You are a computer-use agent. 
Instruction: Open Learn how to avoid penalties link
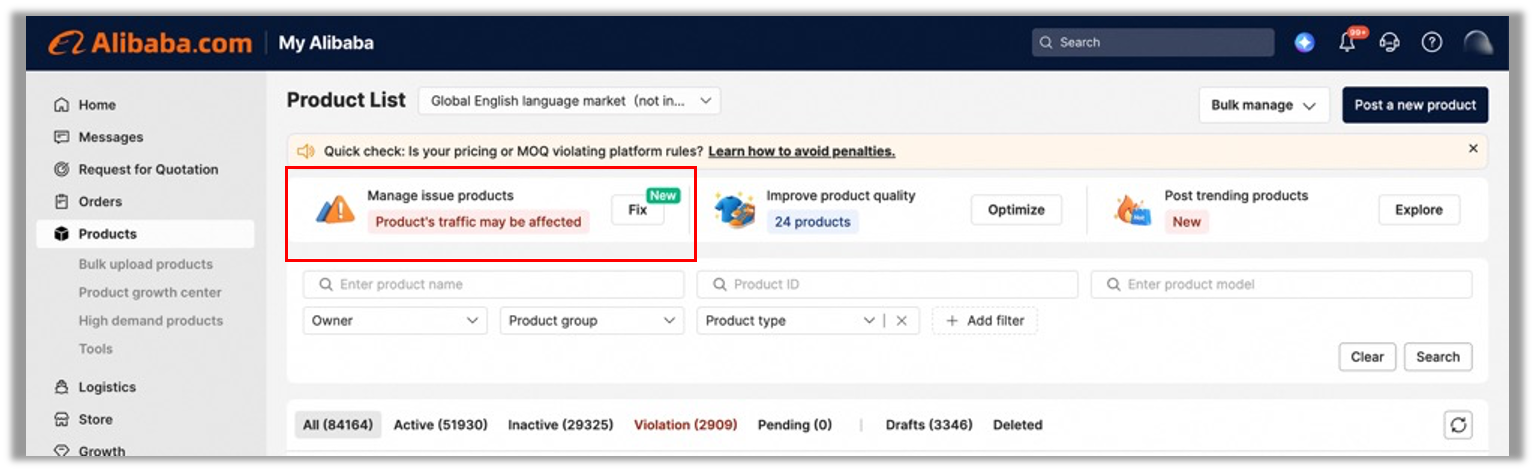[802, 152]
